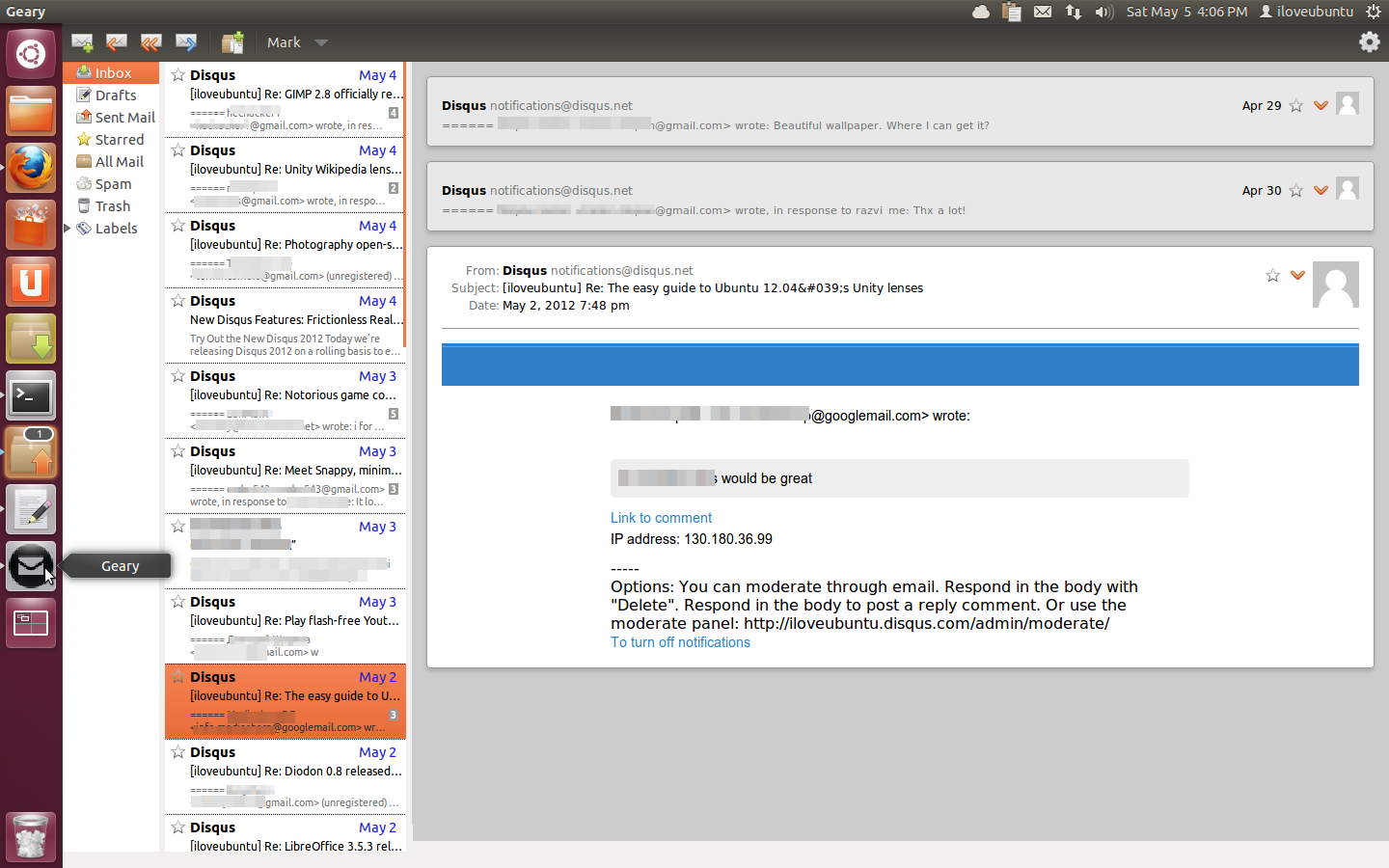1389x868 pixels.
Task: Star the Apr 29 Disqus message
Action: 1296,106
